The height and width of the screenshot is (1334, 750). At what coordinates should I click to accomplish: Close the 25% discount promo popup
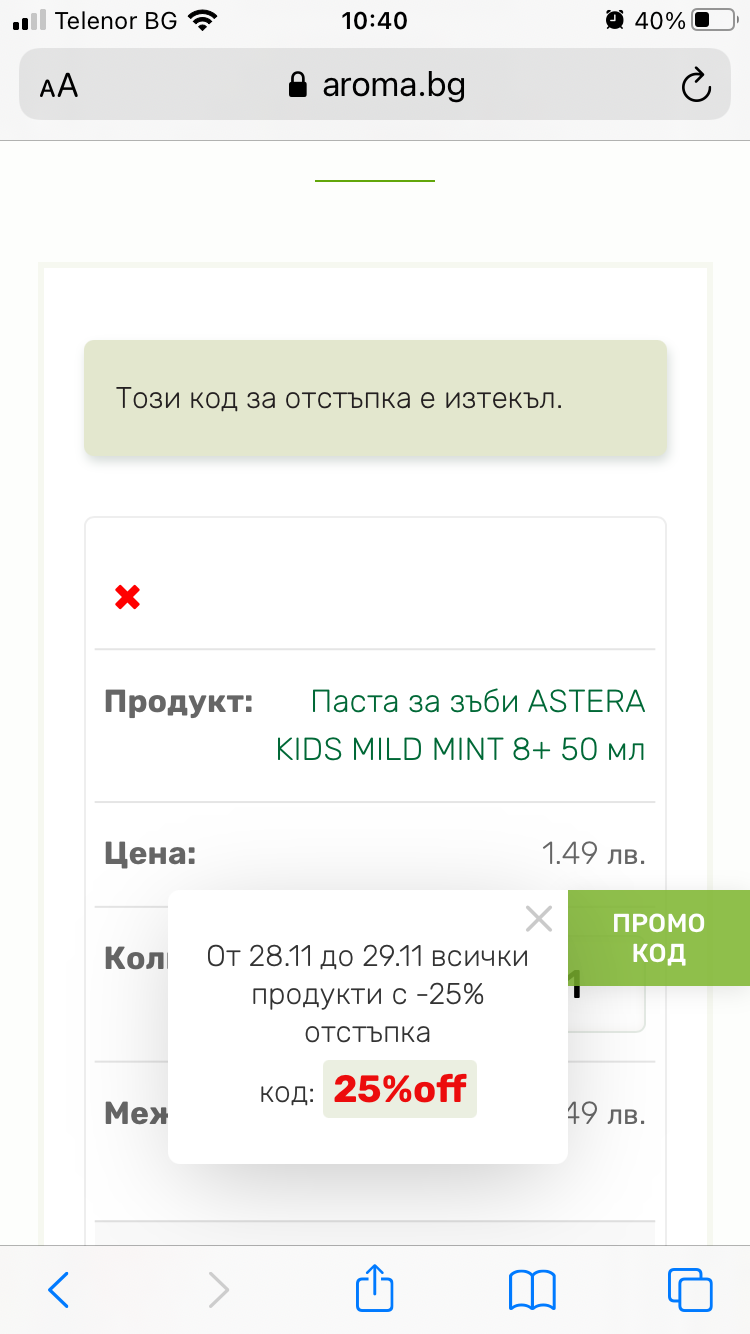(x=539, y=918)
